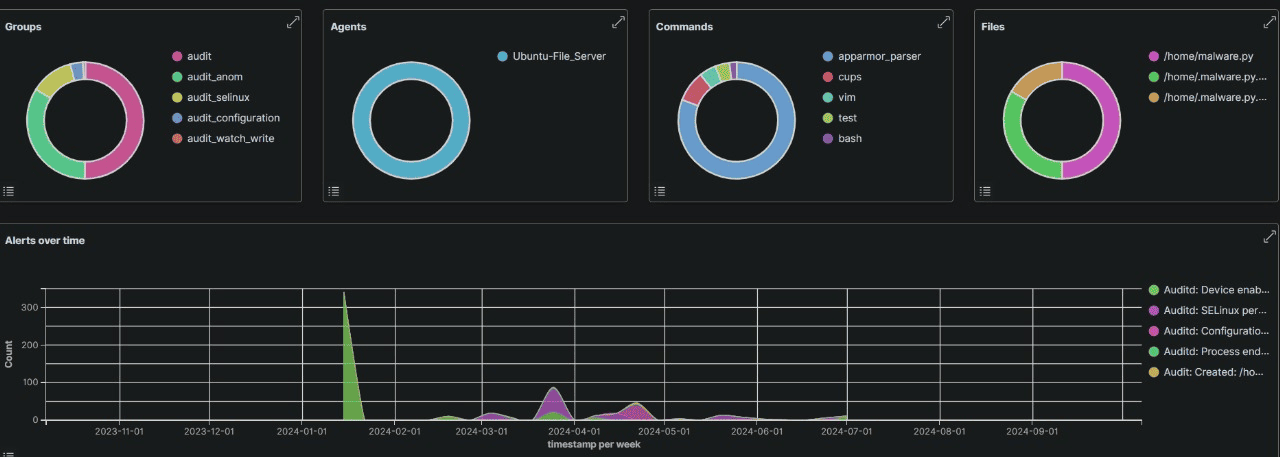The image size is (1280, 457).
Task: Toggle the legend list icon in Agents panel
Action: coord(334,190)
